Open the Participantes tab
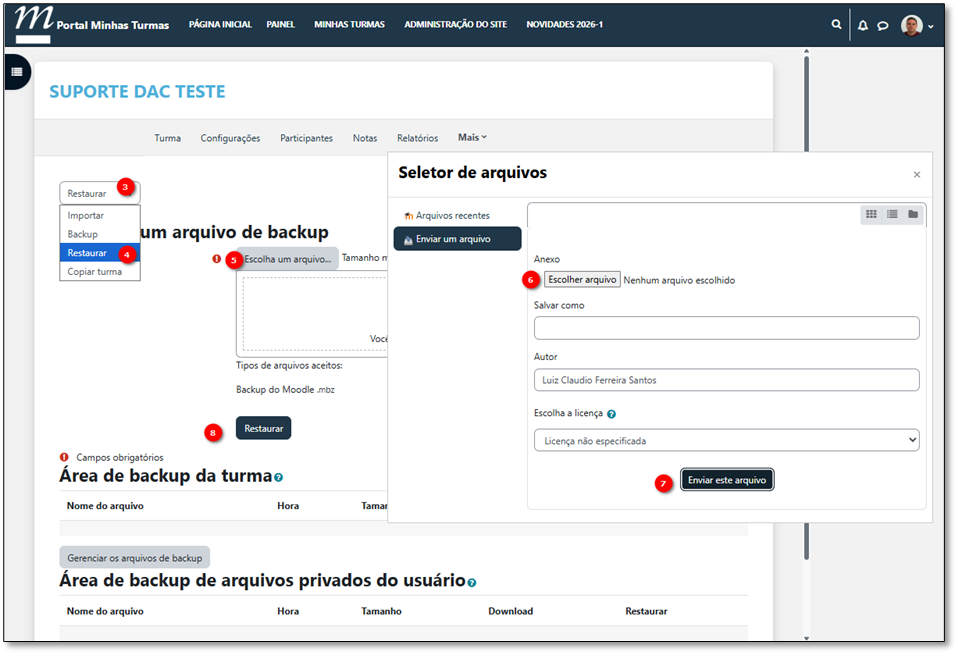This screenshot has width=958, height=654. (306, 138)
